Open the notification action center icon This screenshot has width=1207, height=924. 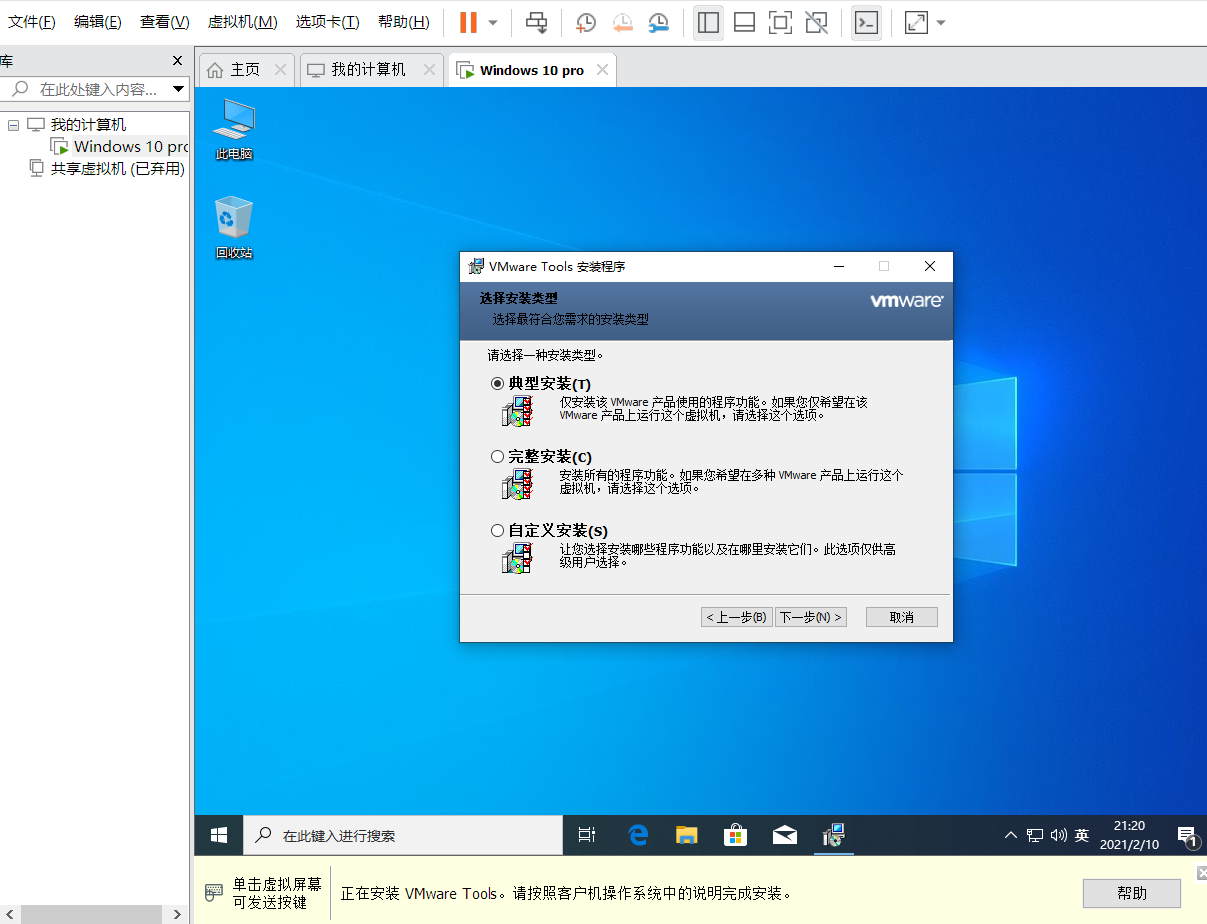pos(1187,835)
